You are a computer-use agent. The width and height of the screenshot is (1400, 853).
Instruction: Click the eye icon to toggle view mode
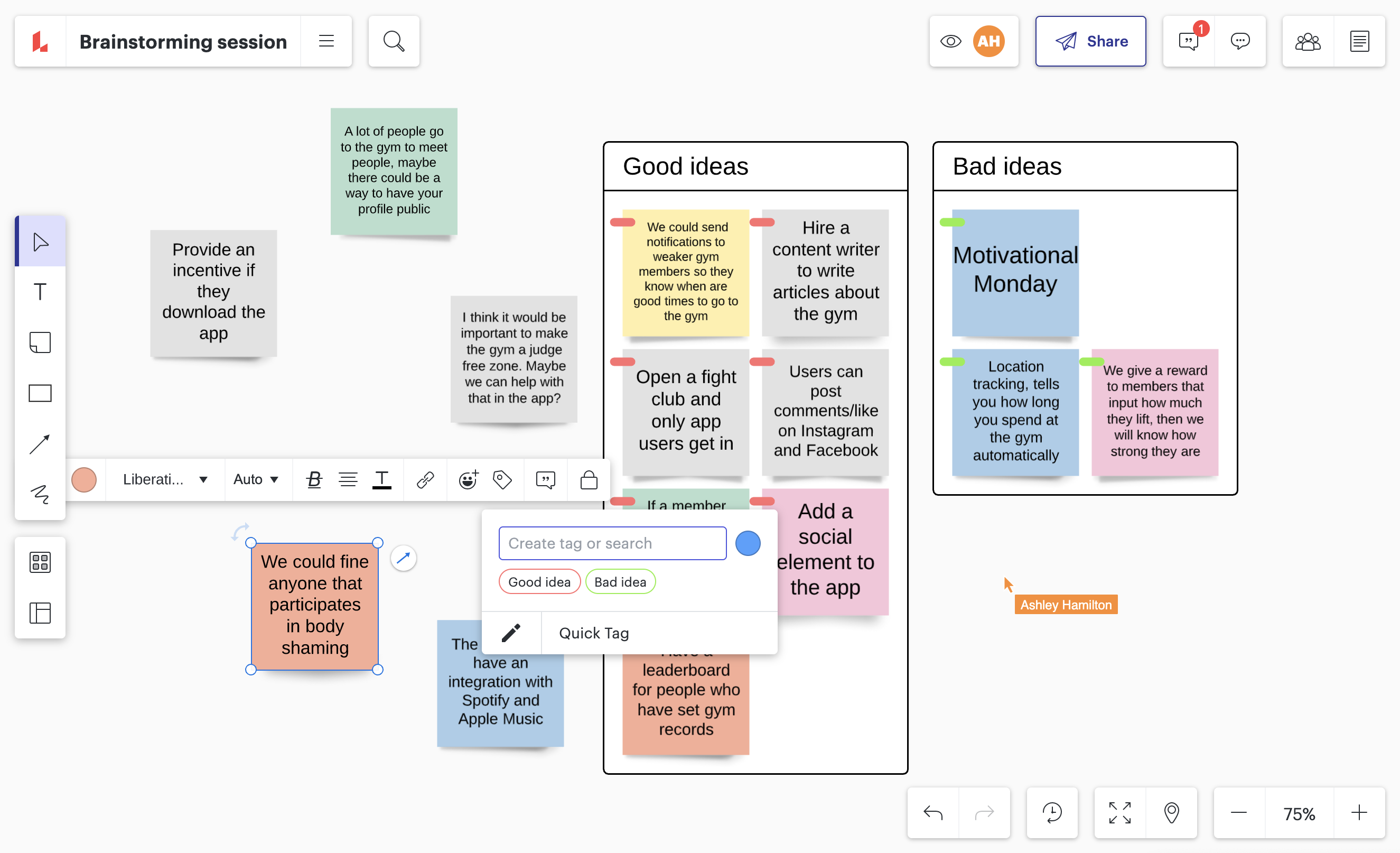[x=950, y=41]
